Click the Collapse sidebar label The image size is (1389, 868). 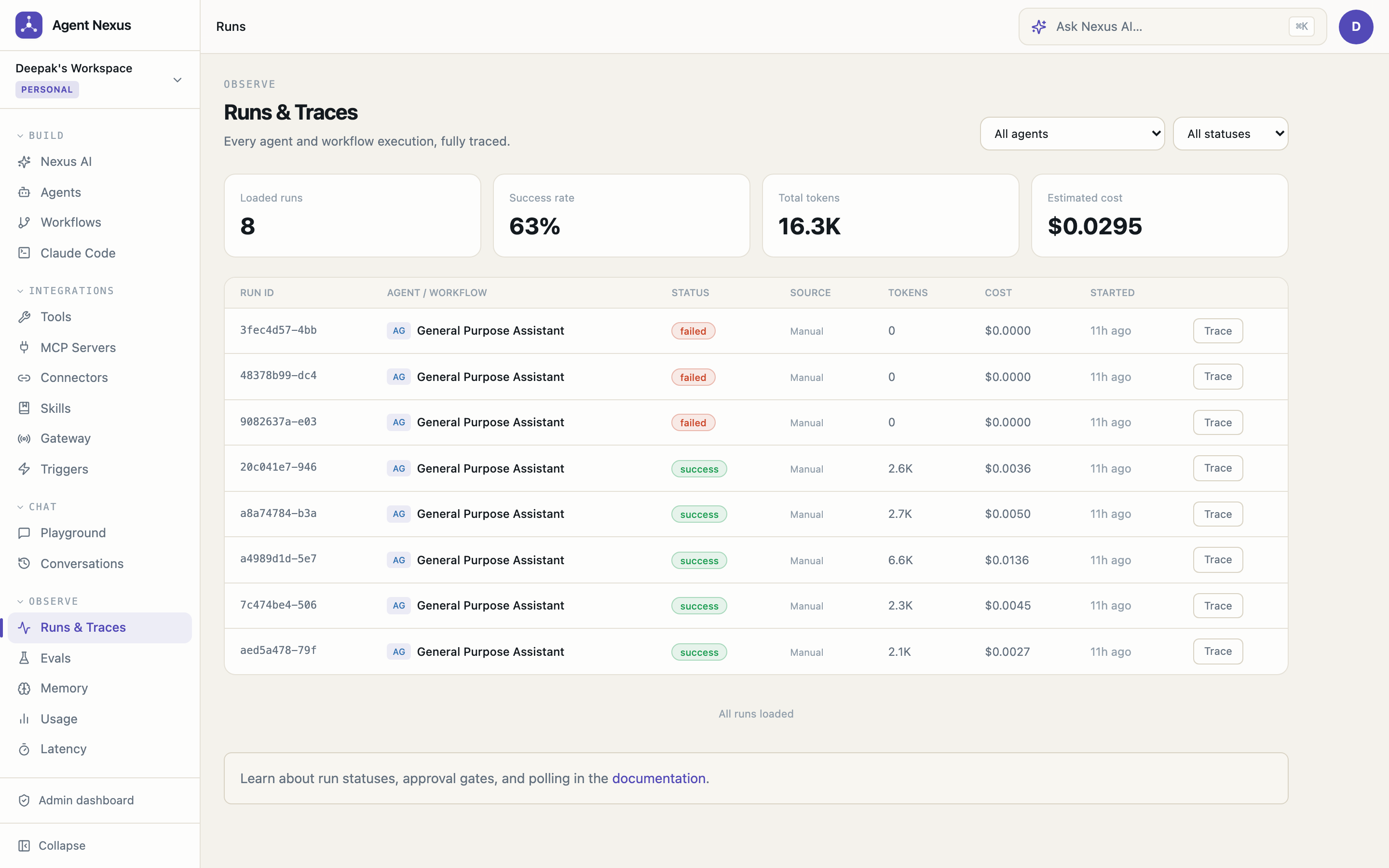tap(62, 846)
